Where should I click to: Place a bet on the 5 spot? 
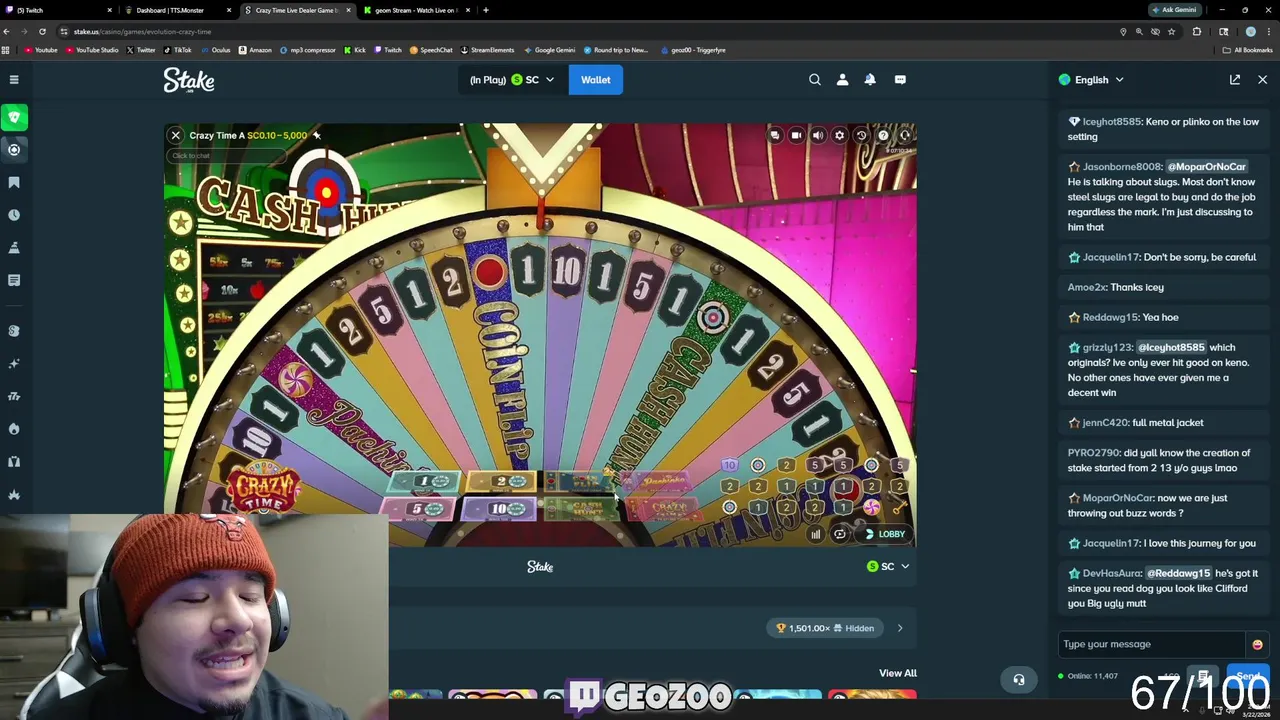click(x=420, y=509)
